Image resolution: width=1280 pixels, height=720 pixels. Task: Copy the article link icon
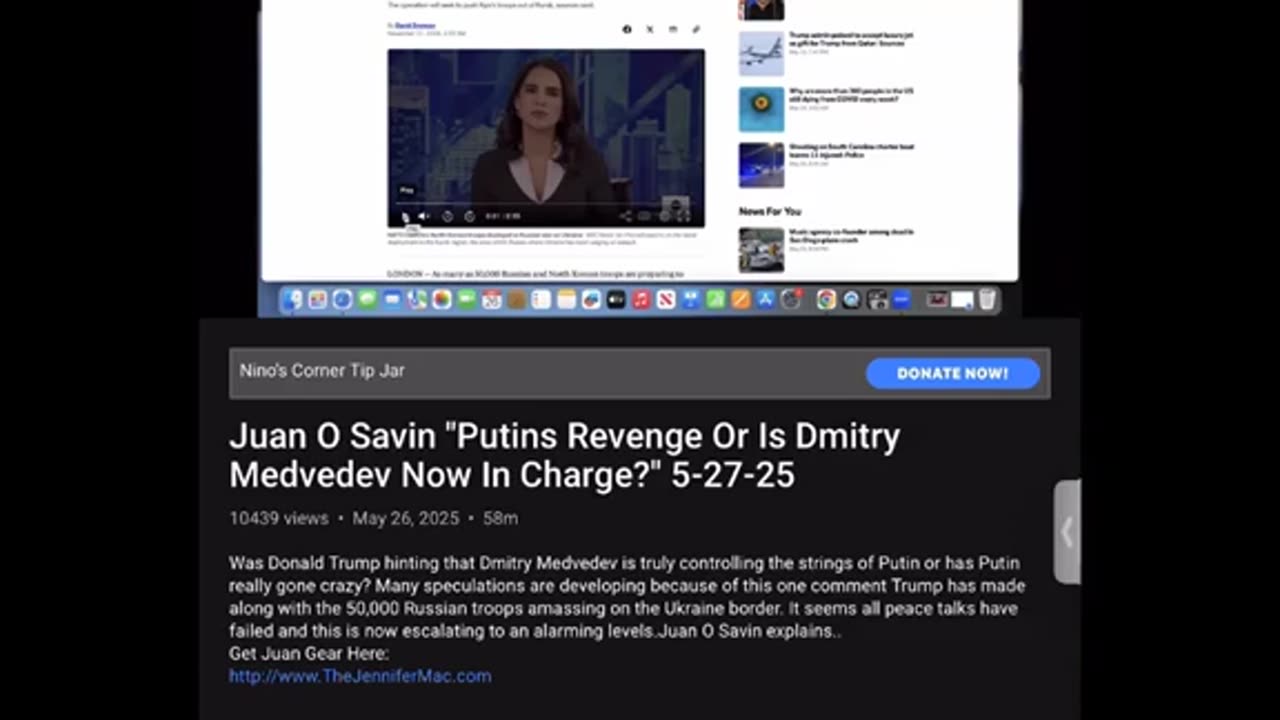(x=696, y=30)
